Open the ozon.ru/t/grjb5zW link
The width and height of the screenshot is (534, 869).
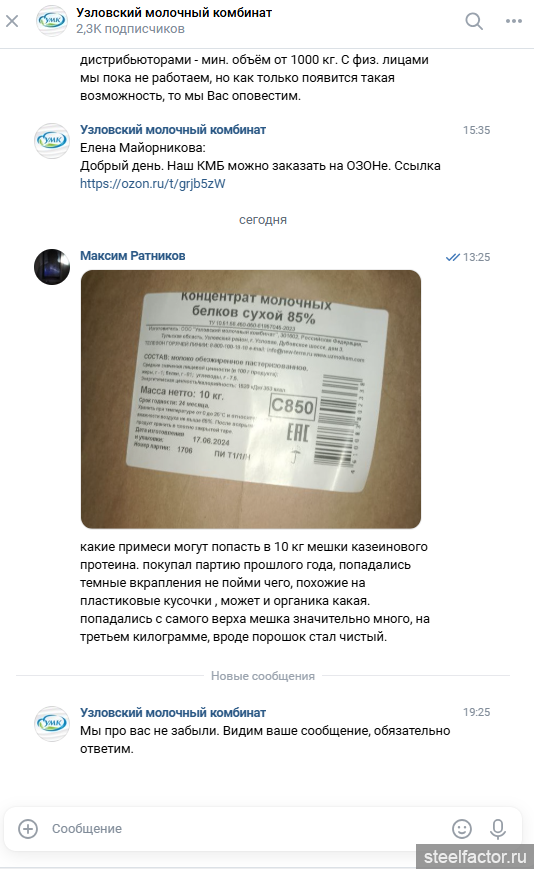coord(153,183)
